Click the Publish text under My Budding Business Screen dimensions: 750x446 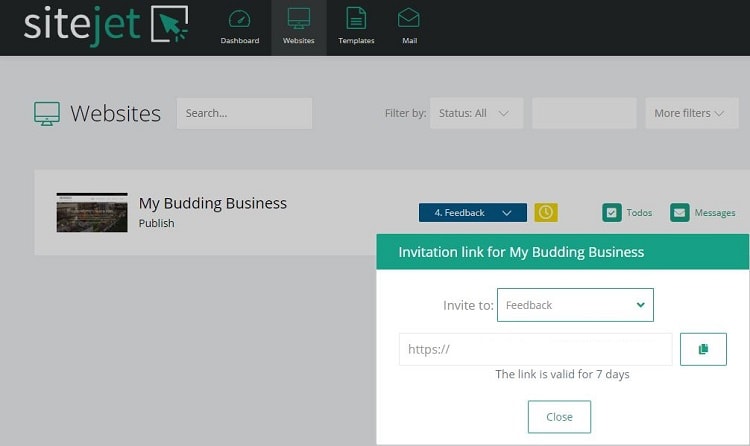[156, 223]
